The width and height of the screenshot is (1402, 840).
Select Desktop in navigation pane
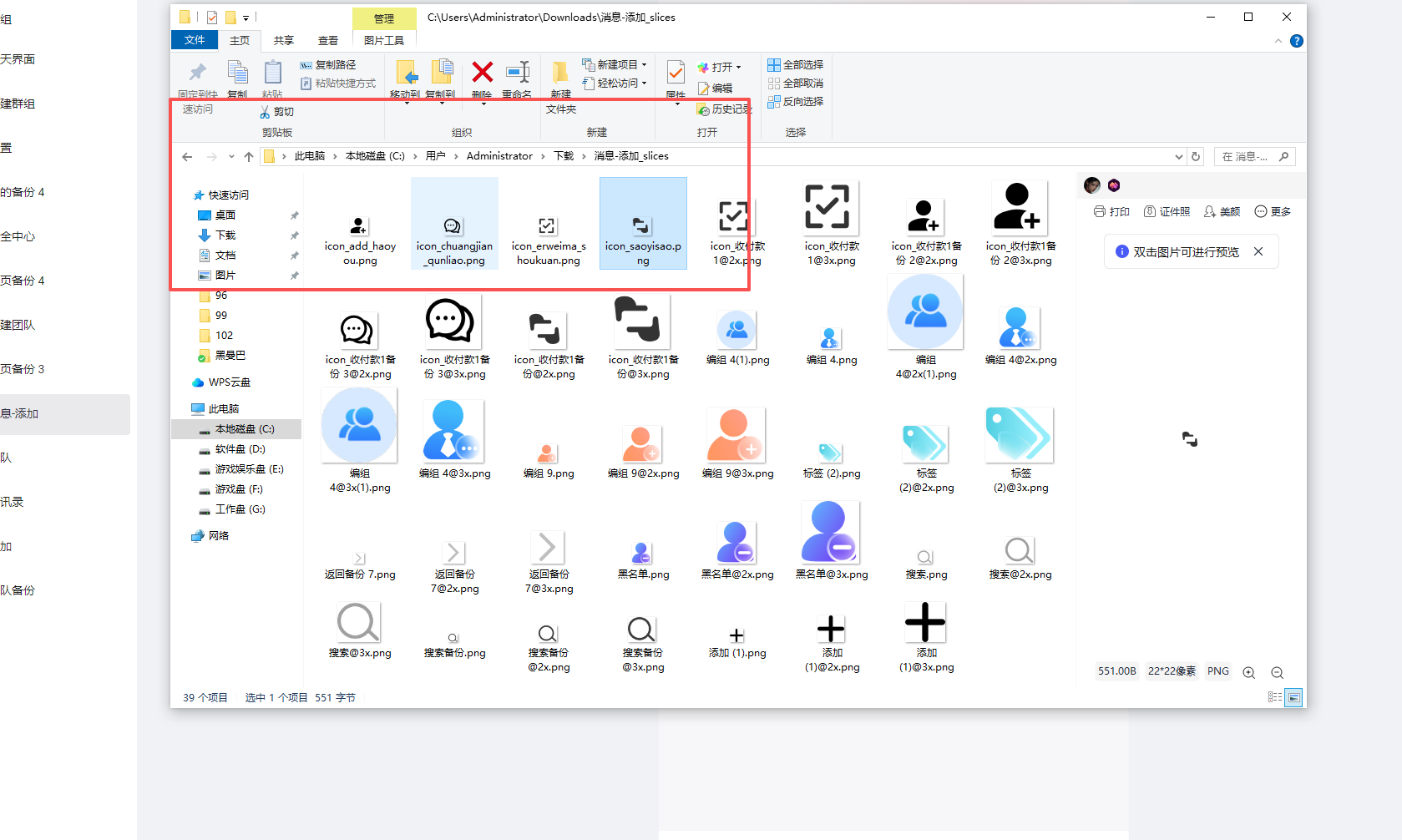tap(218, 215)
